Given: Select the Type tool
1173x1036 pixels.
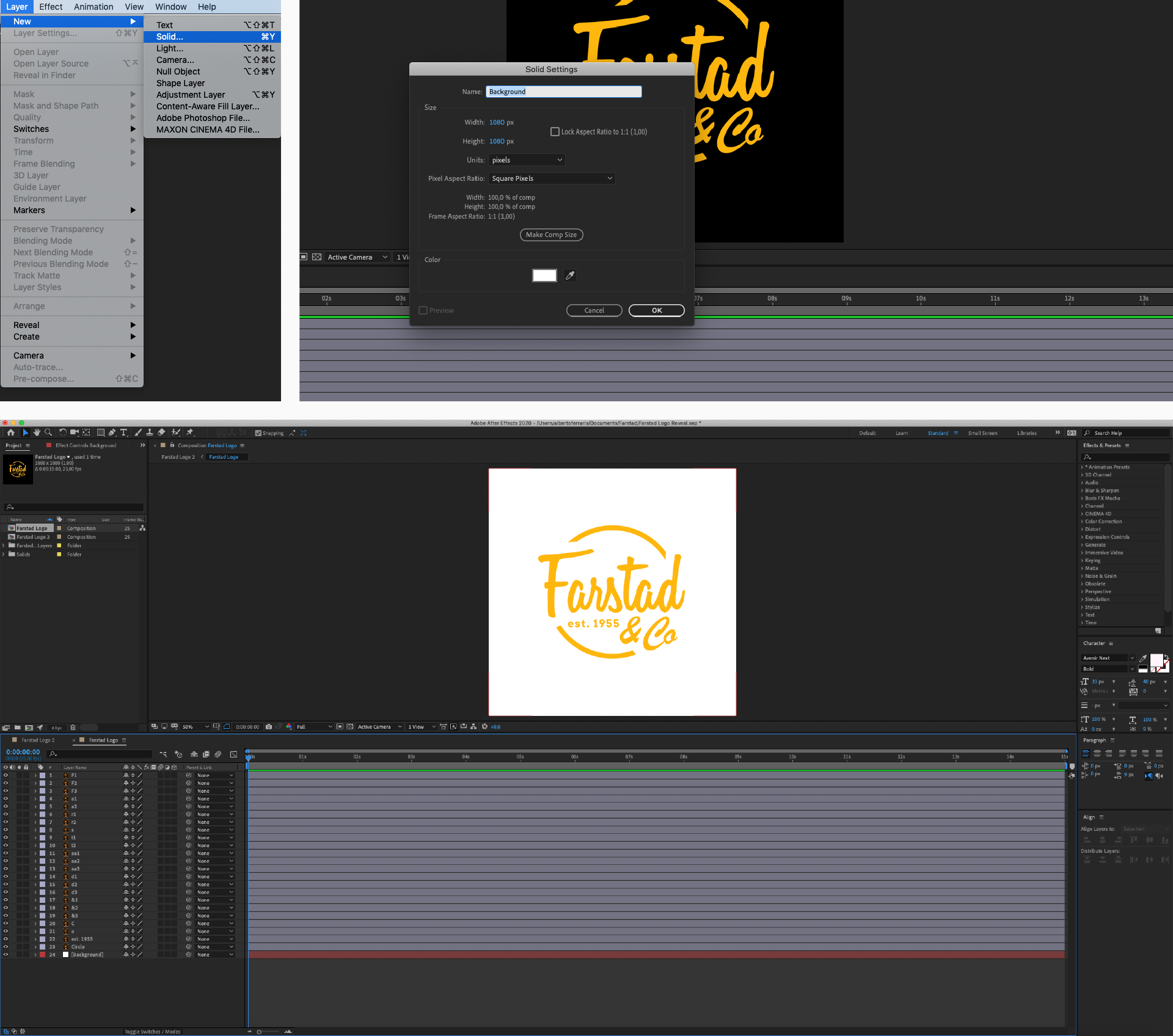Looking at the screenshot, I should pos(124,432).
